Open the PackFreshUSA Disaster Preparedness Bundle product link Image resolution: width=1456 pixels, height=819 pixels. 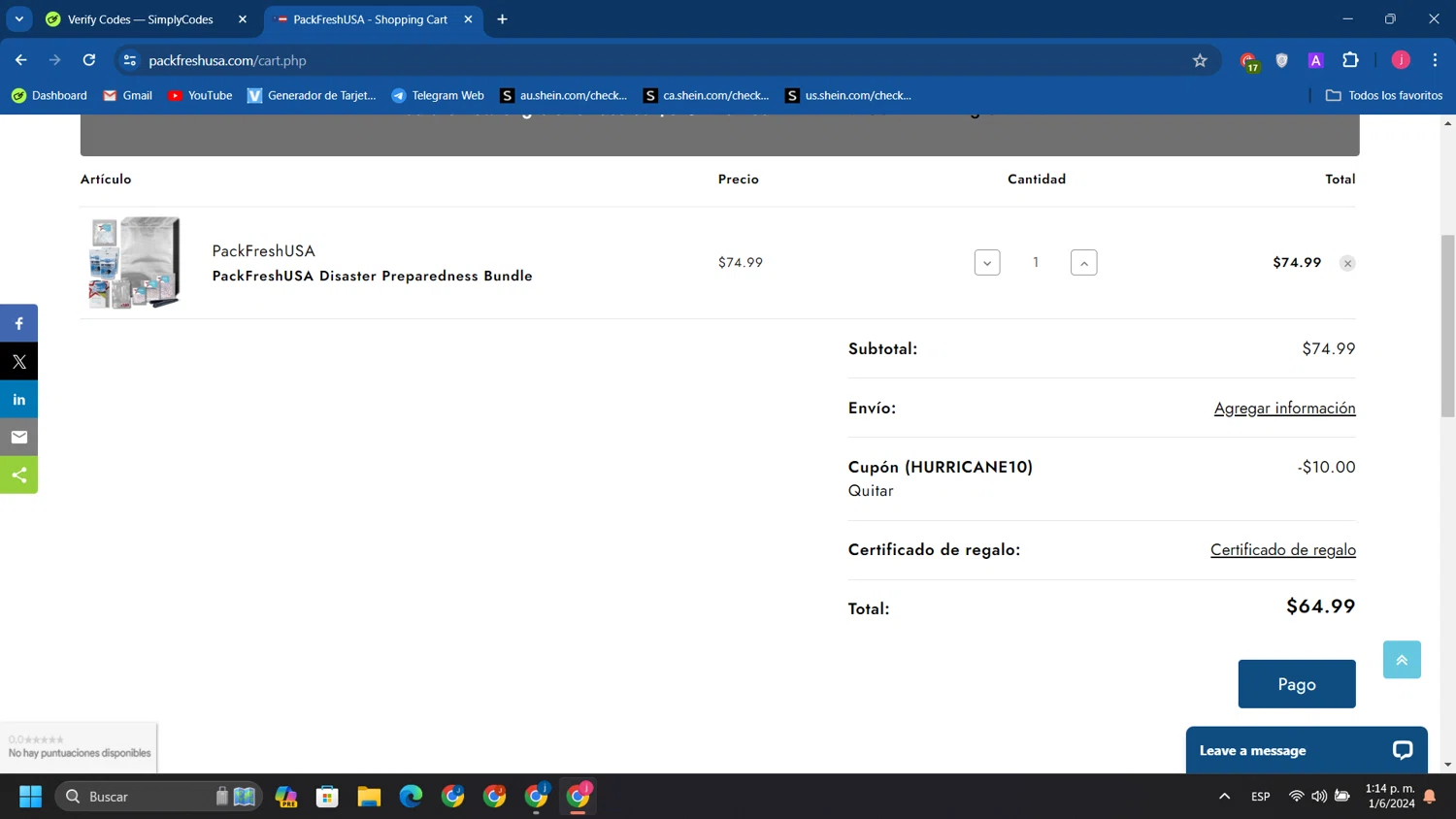pyautogui.click(x=372, y=276)
